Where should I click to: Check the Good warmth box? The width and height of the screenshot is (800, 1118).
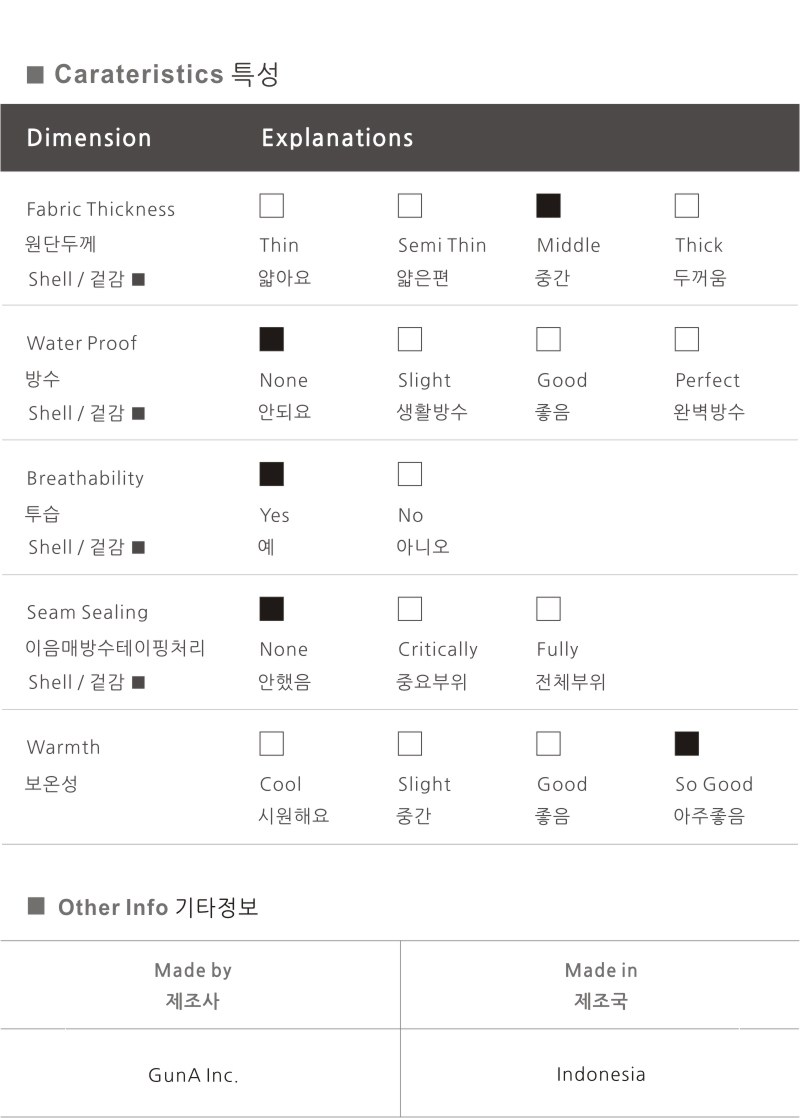coord(548,744)
